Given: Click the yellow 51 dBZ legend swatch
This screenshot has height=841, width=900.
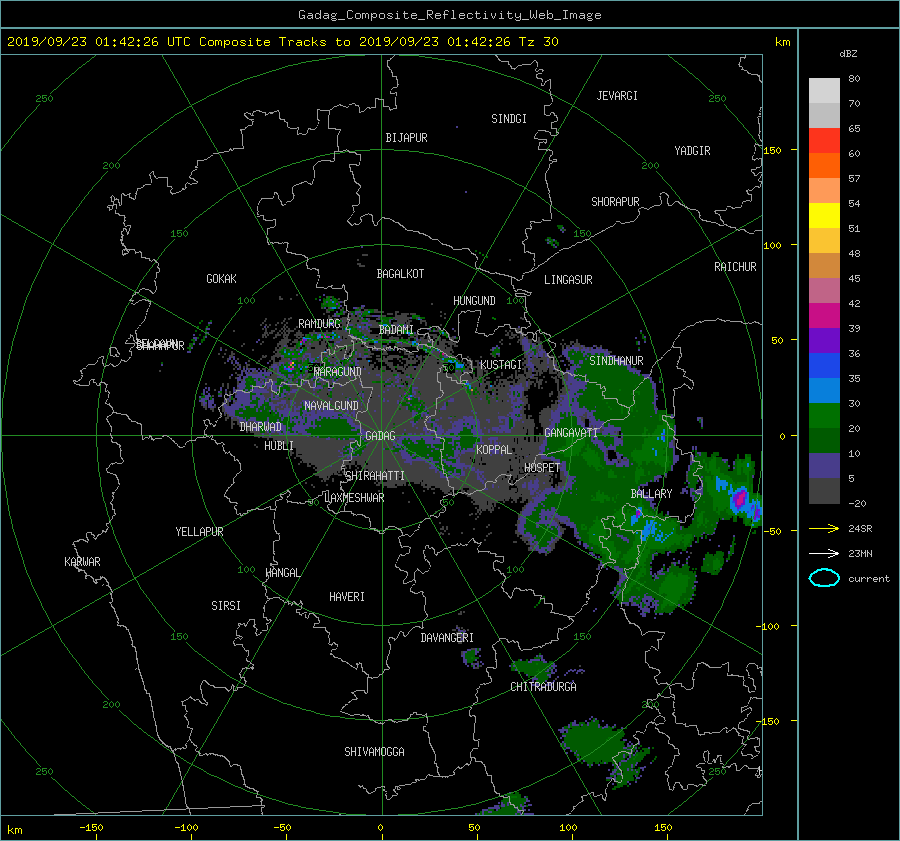Looking at the screenshot, I should [x=824, y=216].
